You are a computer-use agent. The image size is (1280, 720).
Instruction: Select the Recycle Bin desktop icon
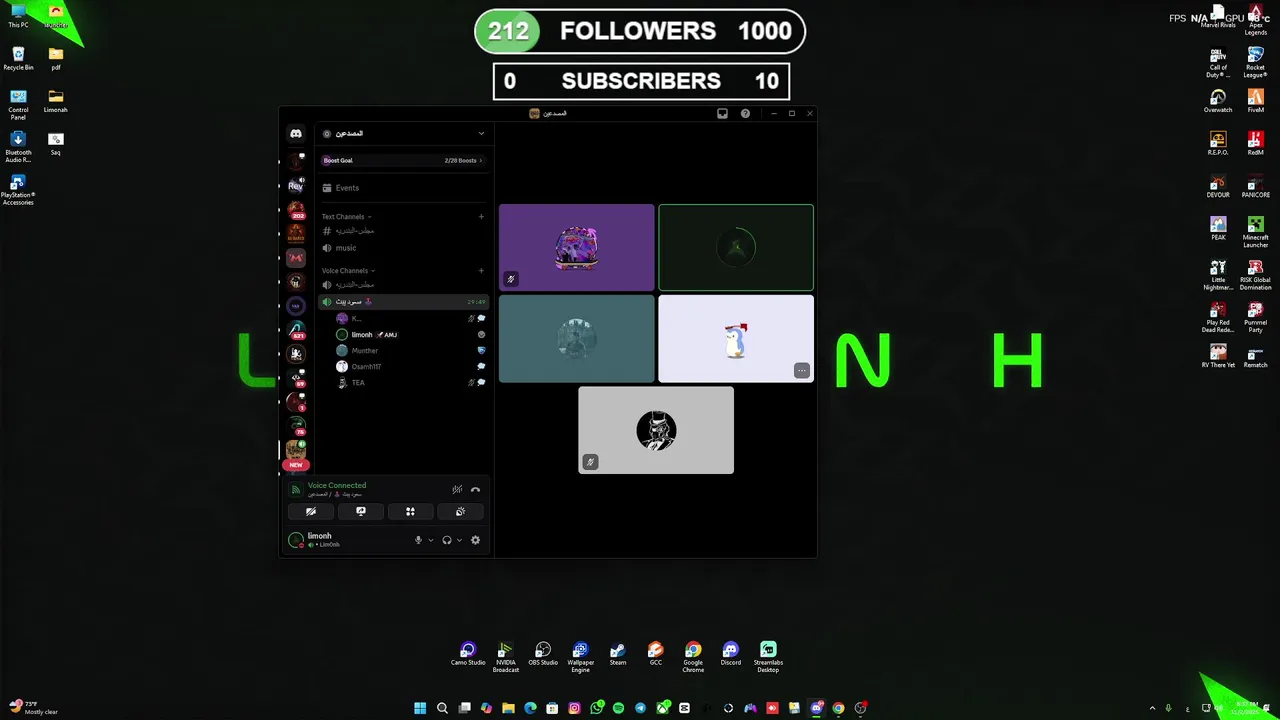[x=18, y=59]
